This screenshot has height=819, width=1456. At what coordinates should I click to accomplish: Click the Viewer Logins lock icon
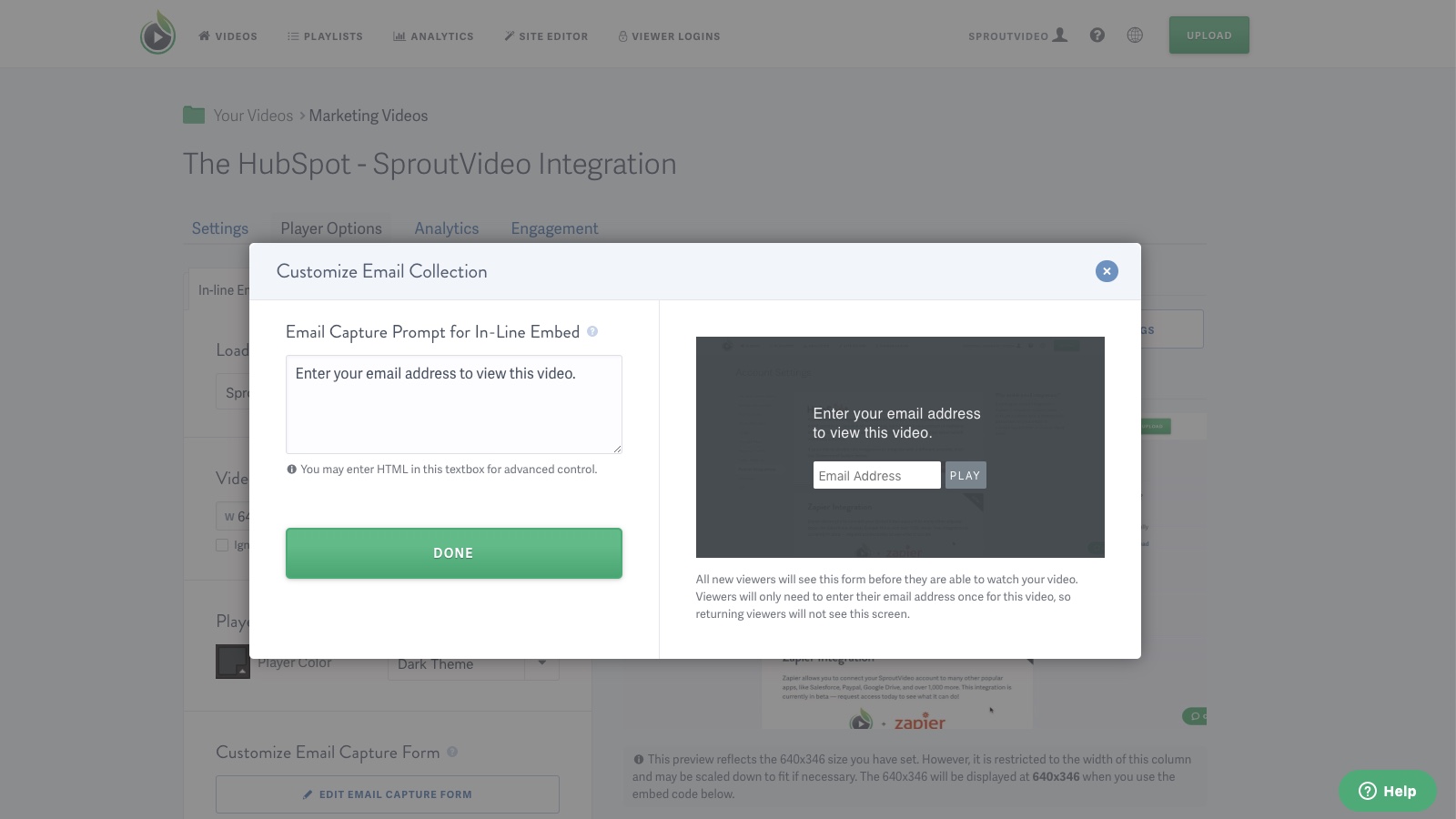pyautogui.click(x=622, y=36)
